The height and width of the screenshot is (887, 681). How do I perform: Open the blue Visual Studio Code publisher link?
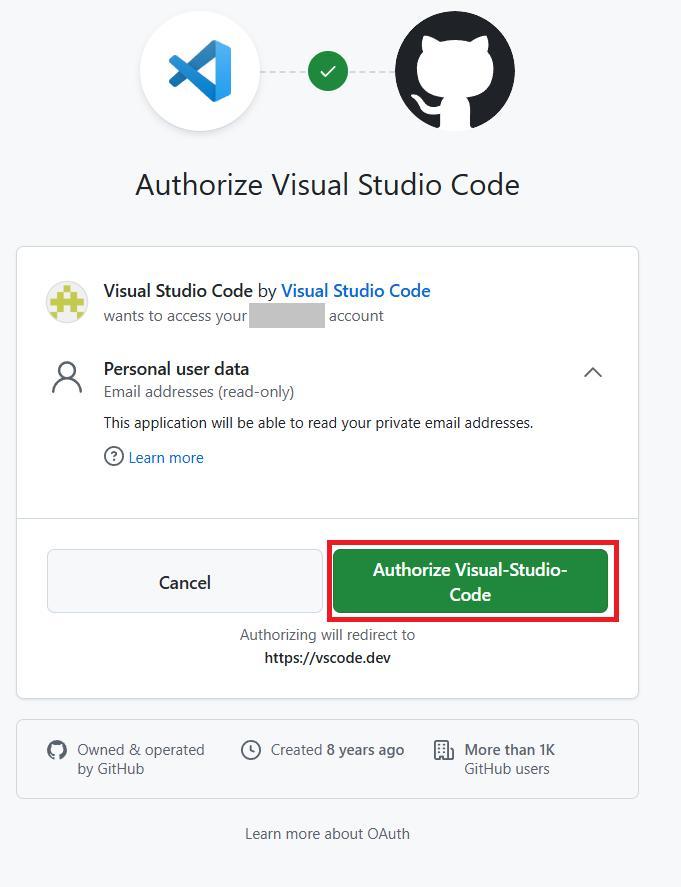[356, 291]
